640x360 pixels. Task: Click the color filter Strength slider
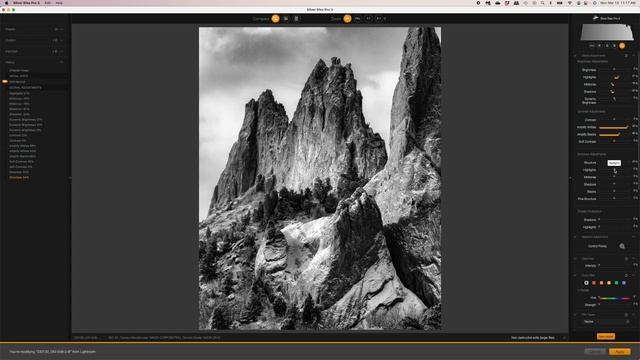tap(614, 304)
